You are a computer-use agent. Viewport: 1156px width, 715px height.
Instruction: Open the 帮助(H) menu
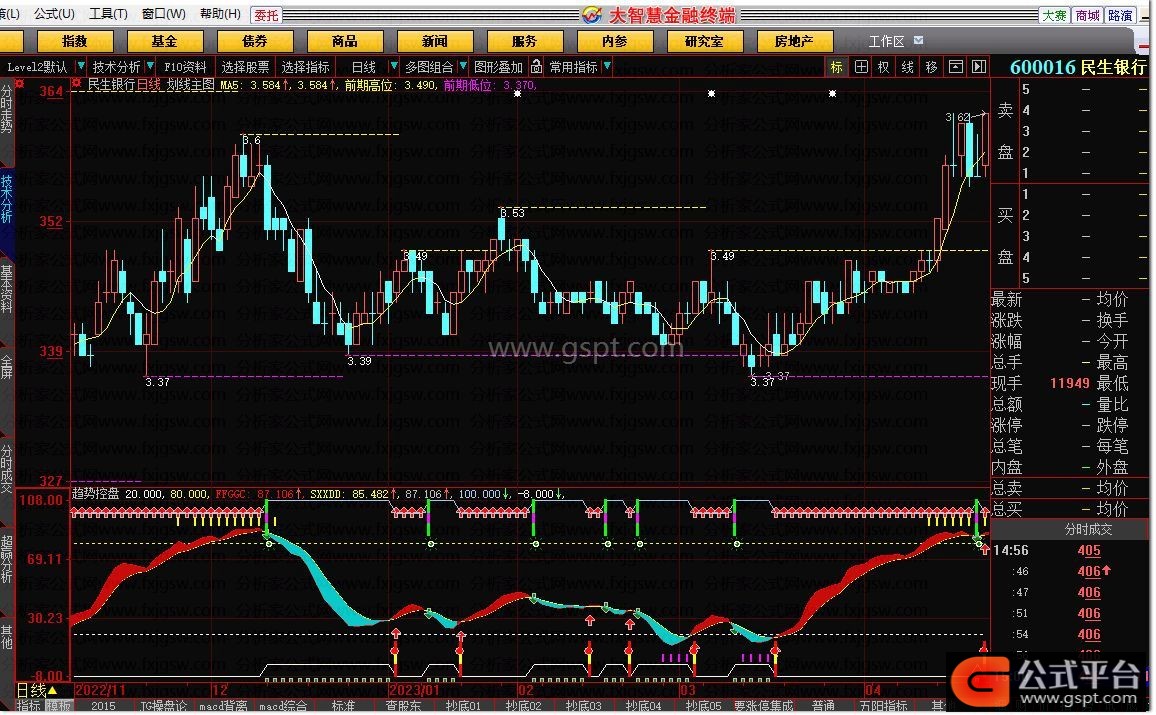click(x=220, y=14)
